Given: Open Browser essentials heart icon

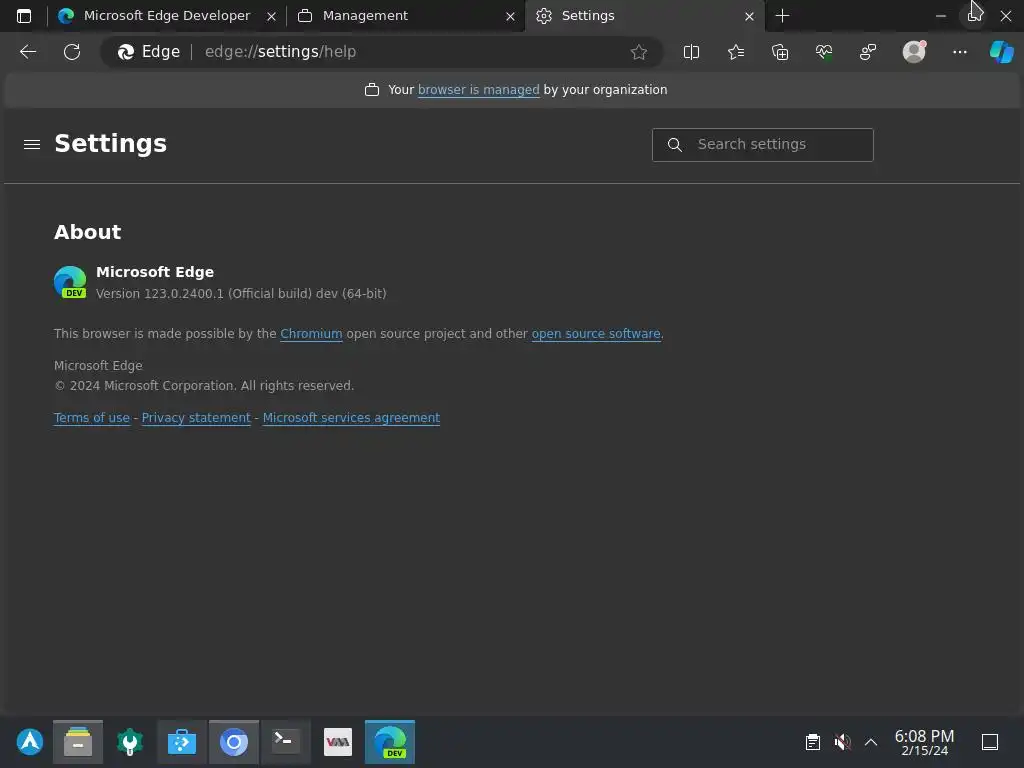Looking at the screenshot, I should click(x=824, y=52).
